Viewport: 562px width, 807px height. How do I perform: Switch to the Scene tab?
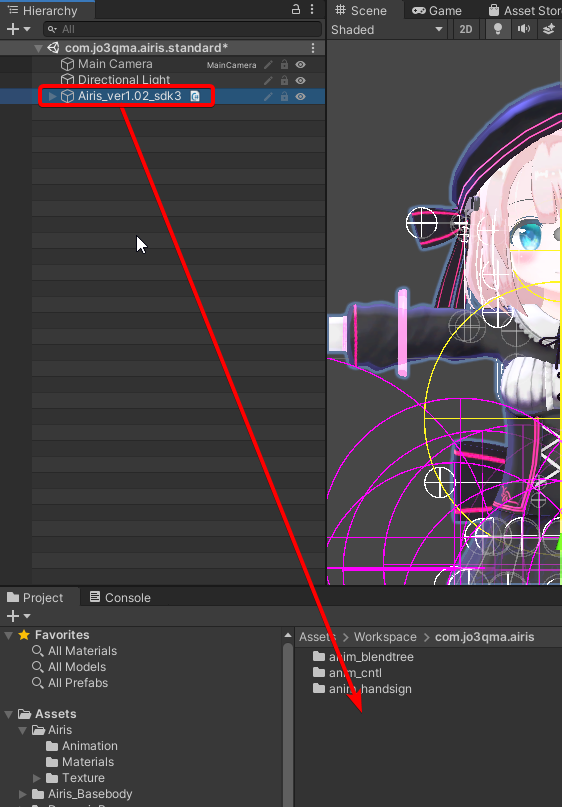coord(361,10)
